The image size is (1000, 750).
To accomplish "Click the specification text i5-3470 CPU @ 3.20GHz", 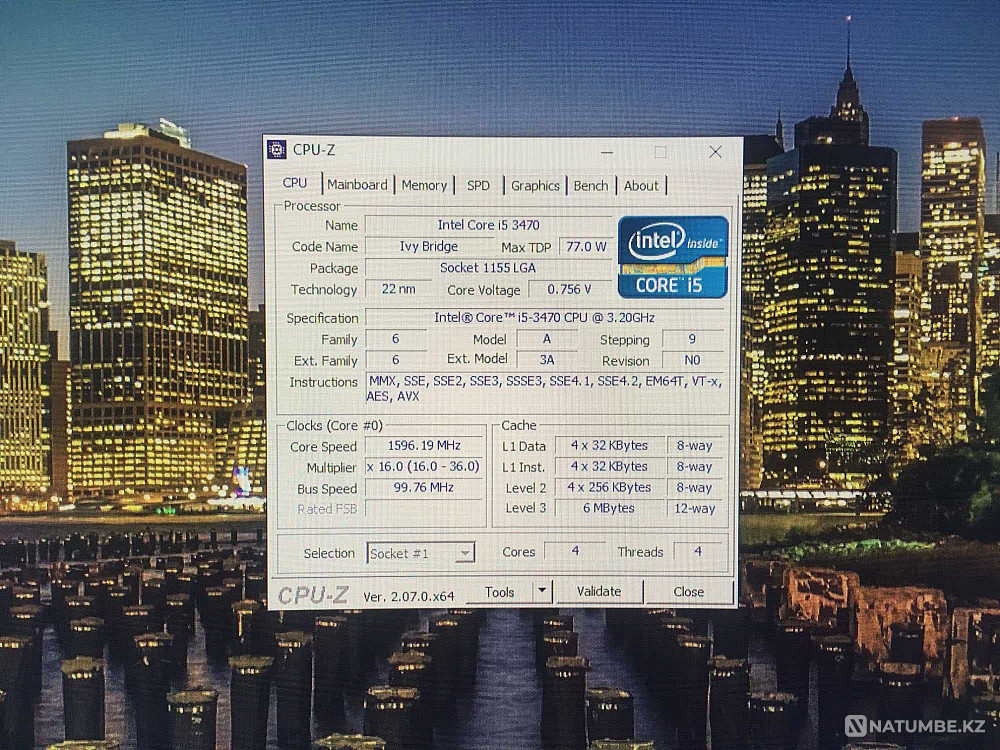I will pyautogui.click(x=545, y=318).
